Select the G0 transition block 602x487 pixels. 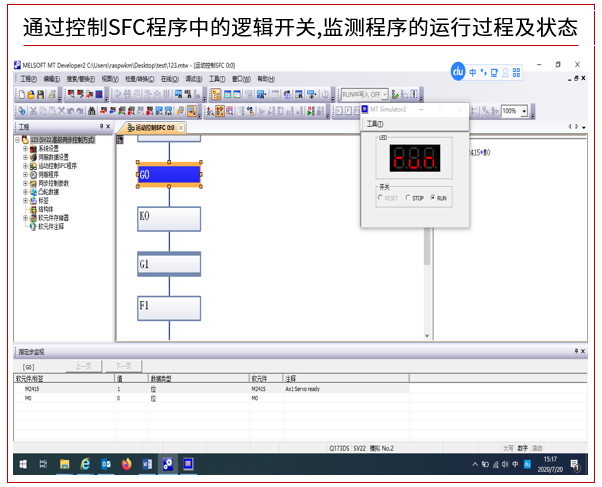169,175
